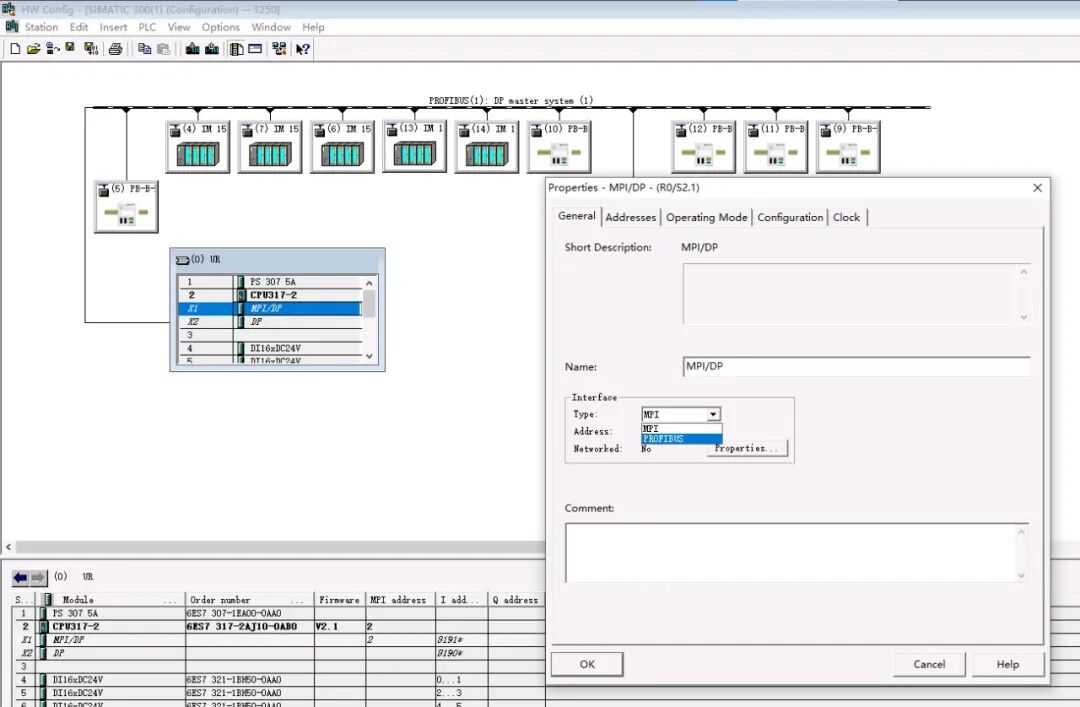The width and height of the screenshot is (1080, 707).
Task: Toggle the hardware Catalog icon
Action: click(236, 49)
